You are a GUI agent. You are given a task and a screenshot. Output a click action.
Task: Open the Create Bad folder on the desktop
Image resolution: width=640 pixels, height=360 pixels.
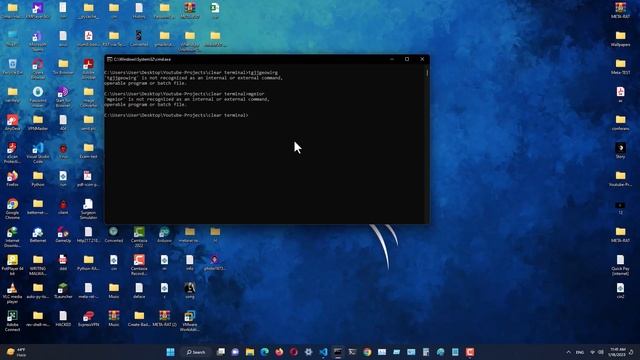(139, 318)
